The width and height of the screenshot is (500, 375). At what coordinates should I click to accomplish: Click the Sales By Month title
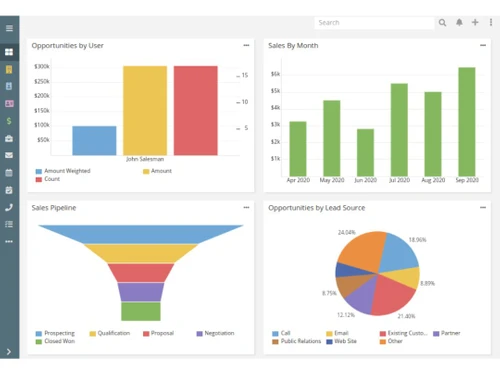click(x=293, y=46)
